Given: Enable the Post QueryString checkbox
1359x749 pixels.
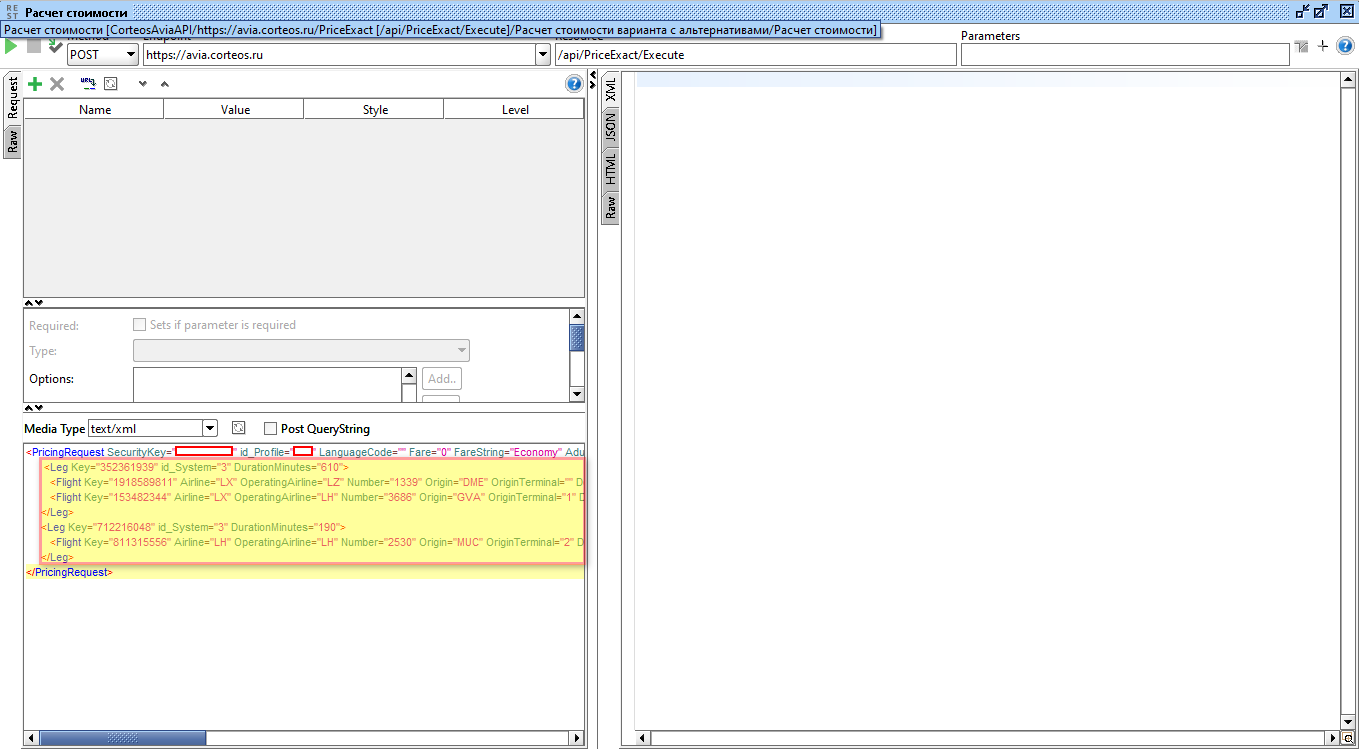Looking at the screenshot, I should point(270,429).
